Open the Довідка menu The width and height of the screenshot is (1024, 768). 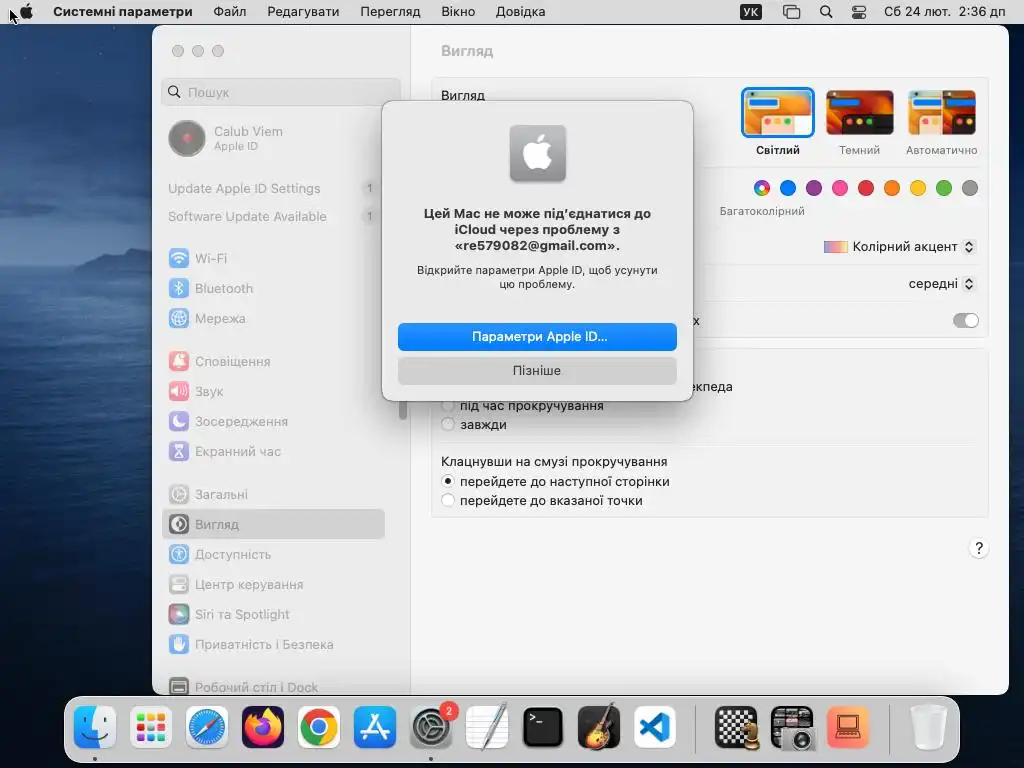(x=520, y=12)
